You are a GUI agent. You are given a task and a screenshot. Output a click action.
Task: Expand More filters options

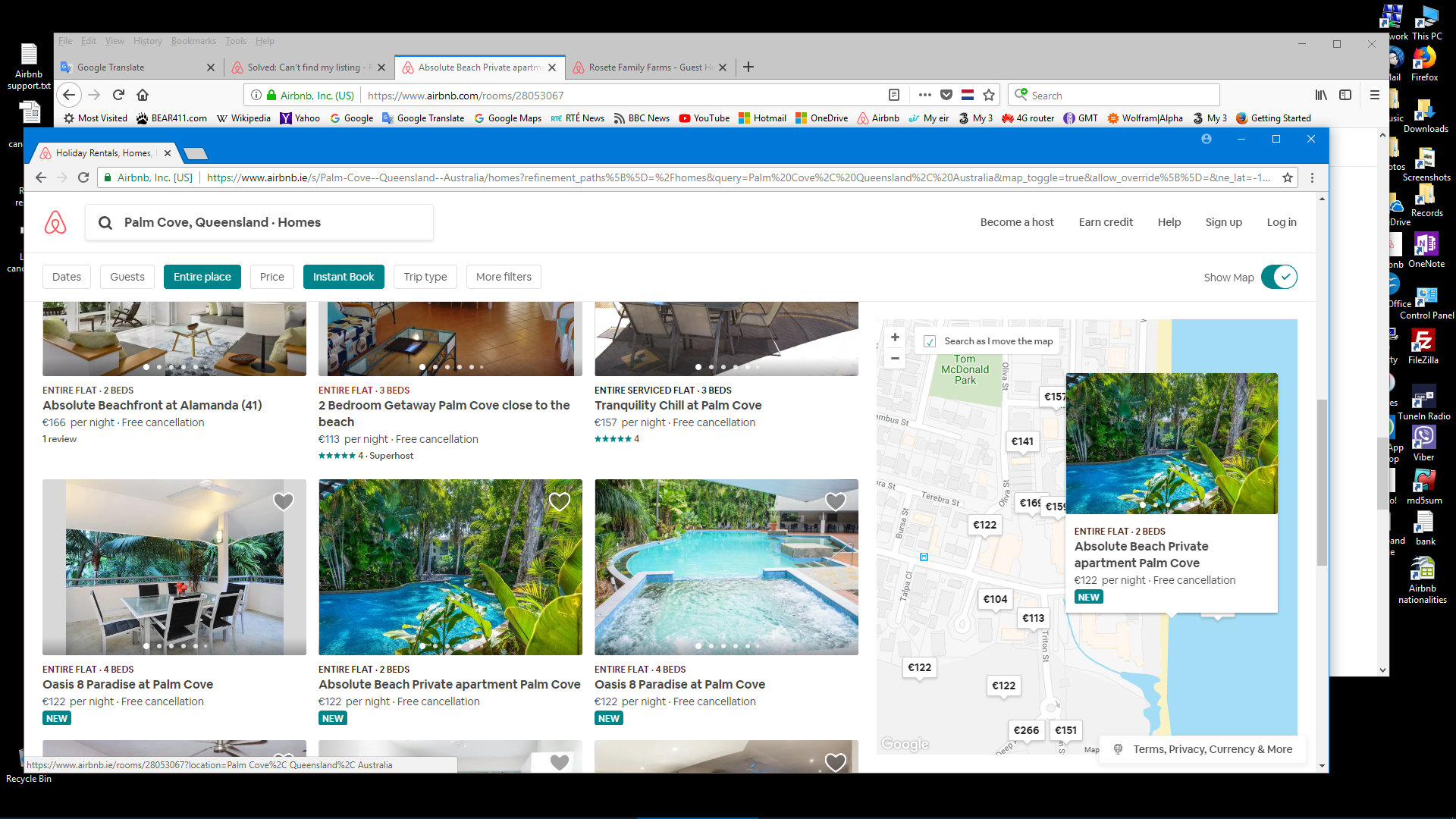click(503, 276)
